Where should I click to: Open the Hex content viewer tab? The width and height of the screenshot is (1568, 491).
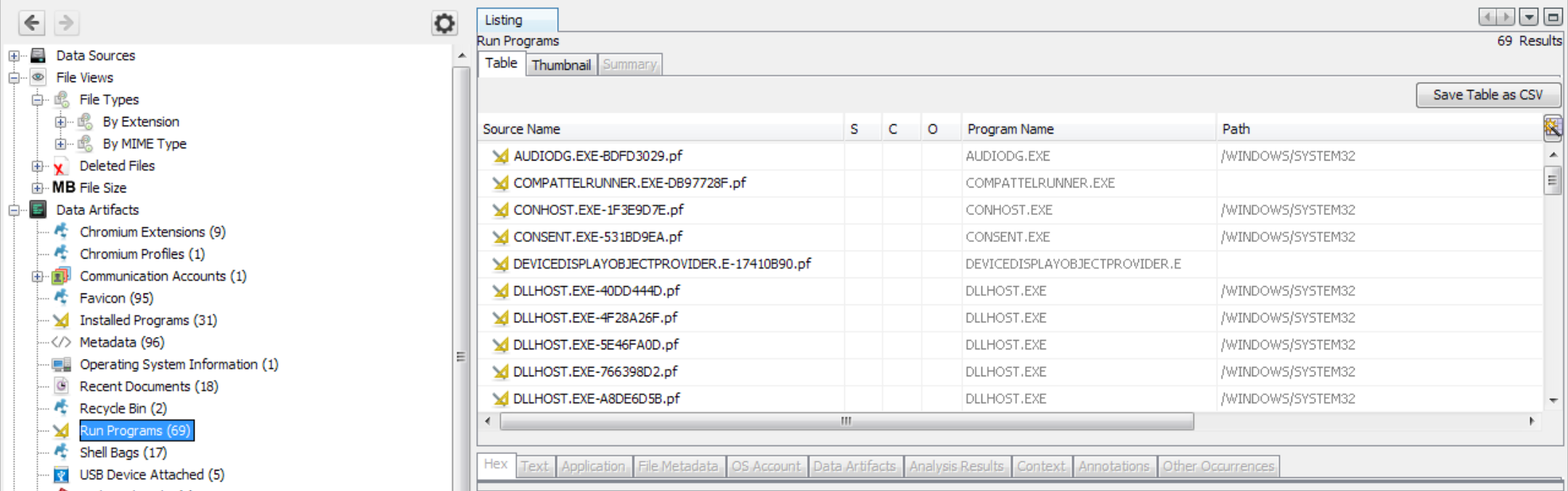click(x=496, y=465)
